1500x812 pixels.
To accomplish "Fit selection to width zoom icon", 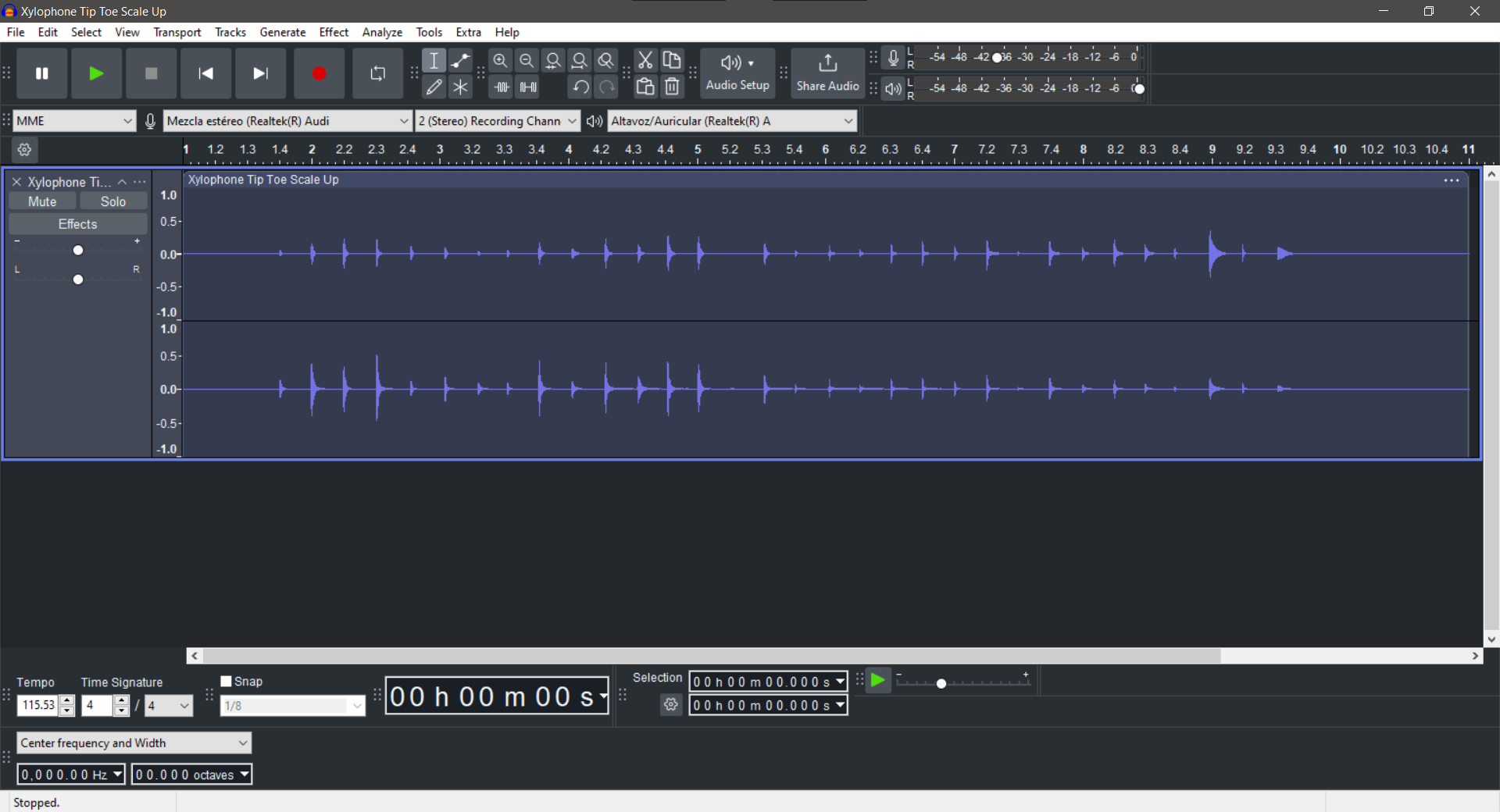I will click(553, 61).
